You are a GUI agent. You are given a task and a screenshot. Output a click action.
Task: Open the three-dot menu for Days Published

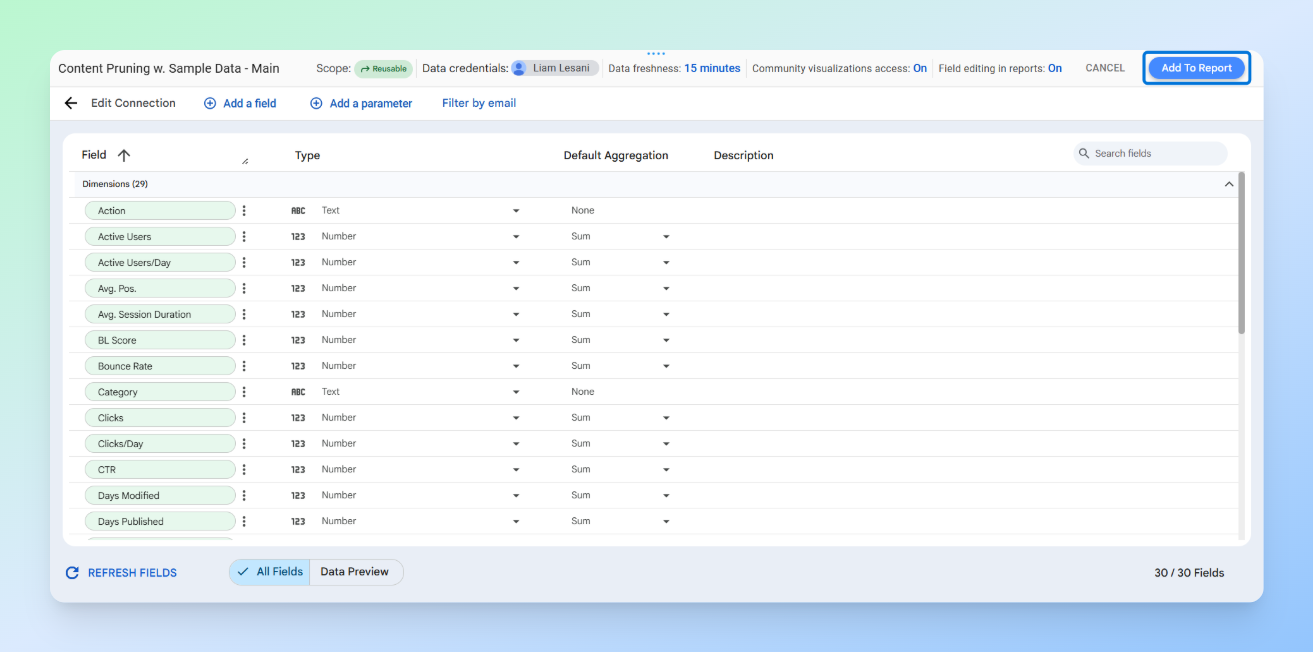click(243, 520)
